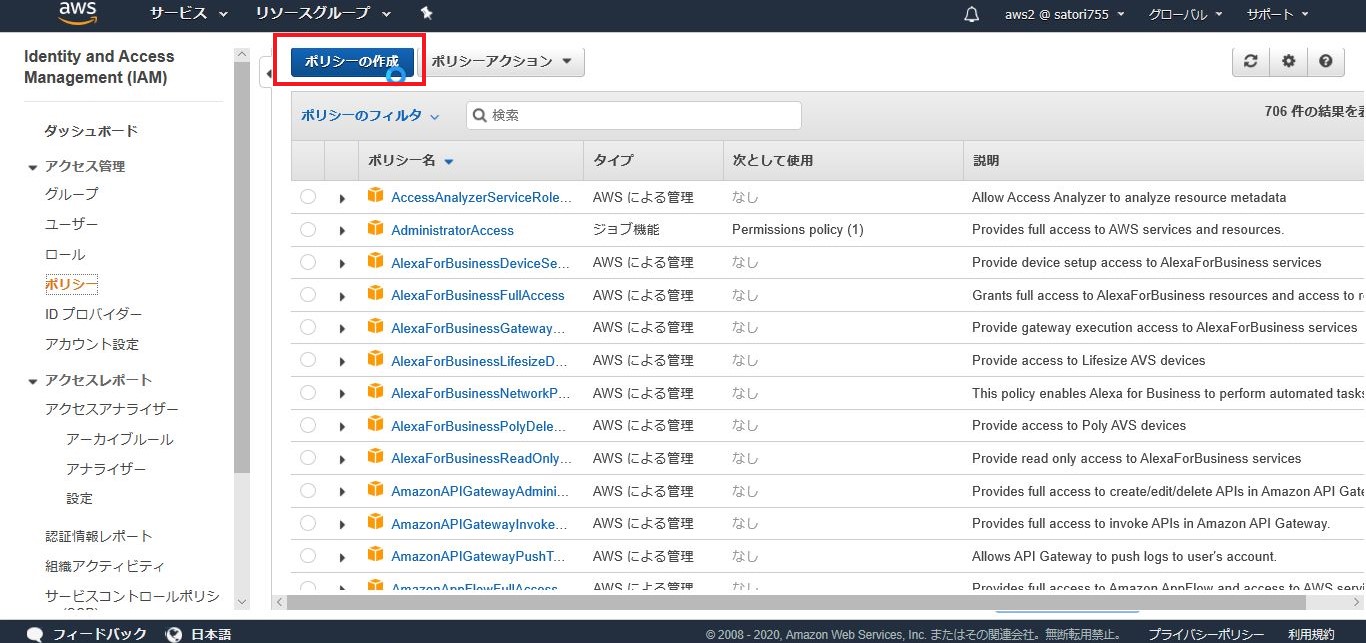
Task: Switch language via 日本語 footer link
Action: tap(211, 634)
